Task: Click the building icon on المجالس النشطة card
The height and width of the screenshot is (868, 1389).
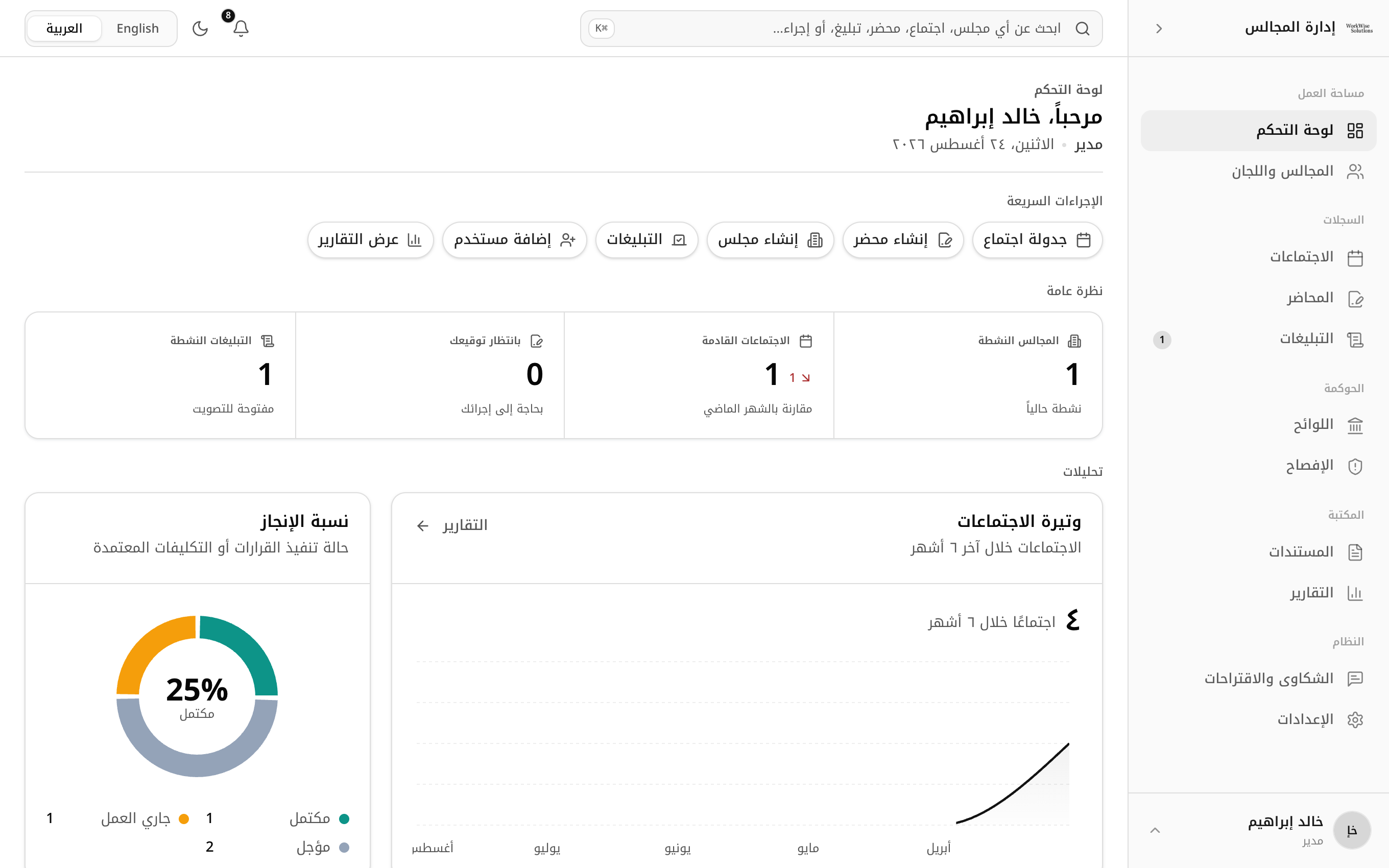Action: (1074, 341)
